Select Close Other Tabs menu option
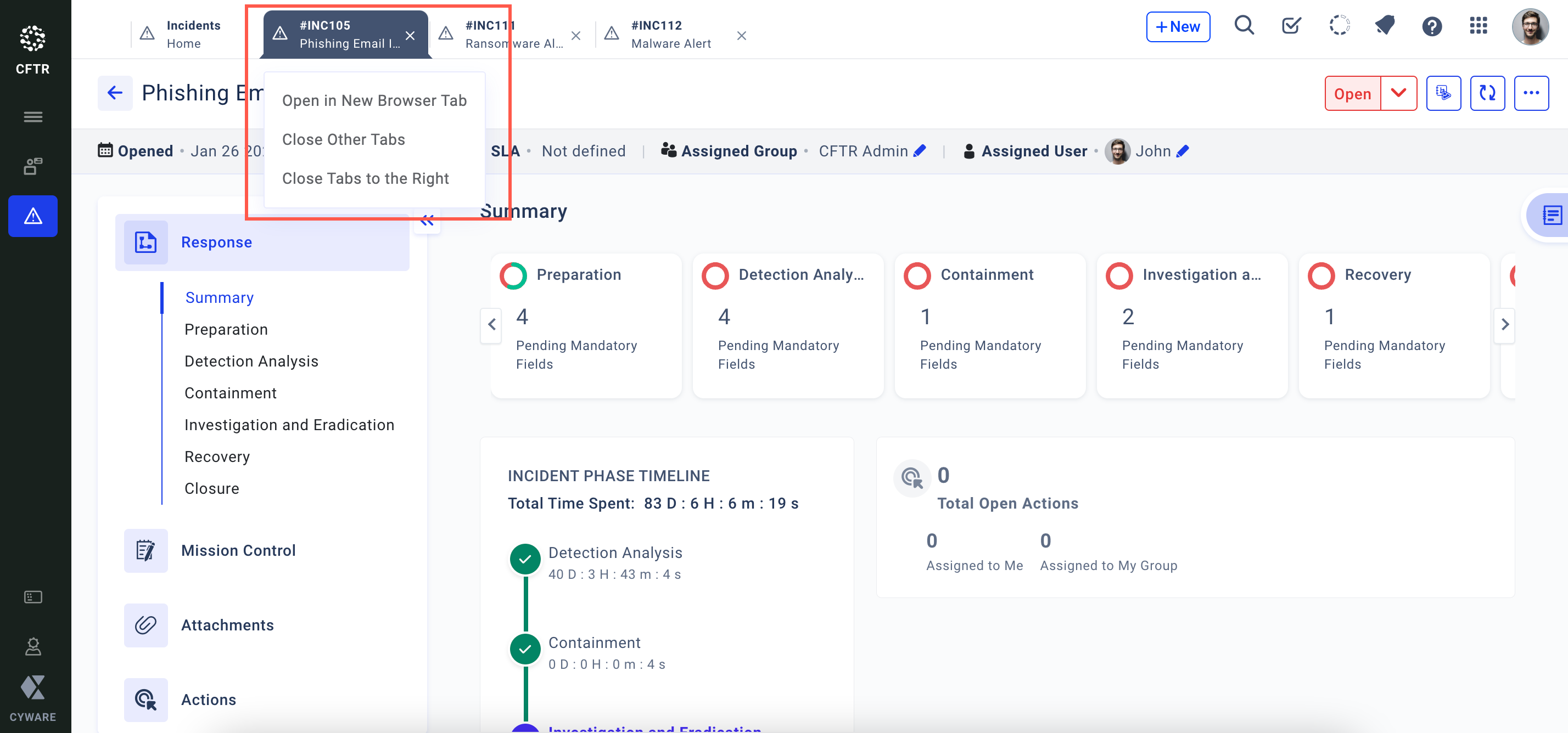The image size is (1568, 733). pyautogui.click(x=343, y=139)
